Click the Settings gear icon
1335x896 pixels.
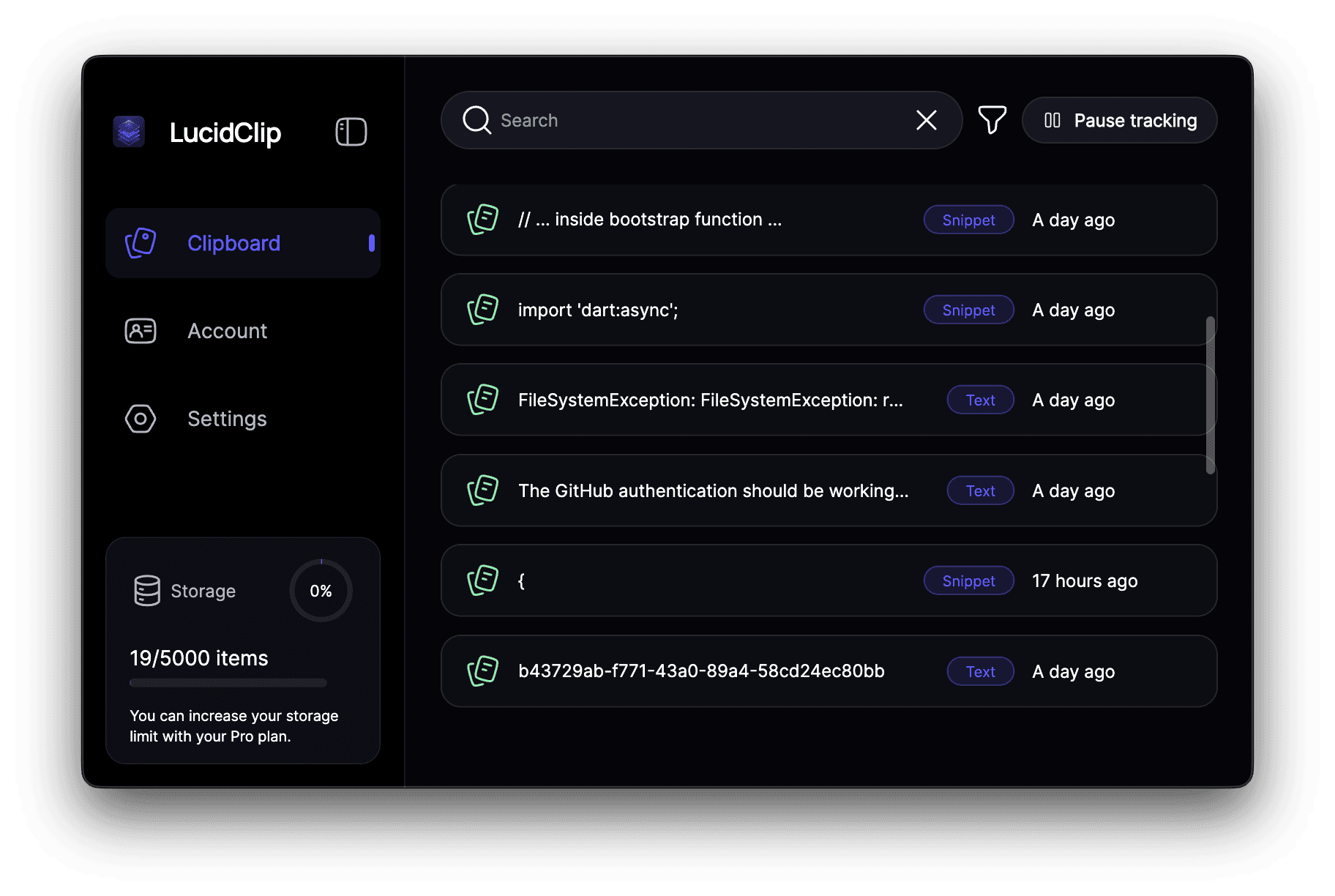[141, 419]
